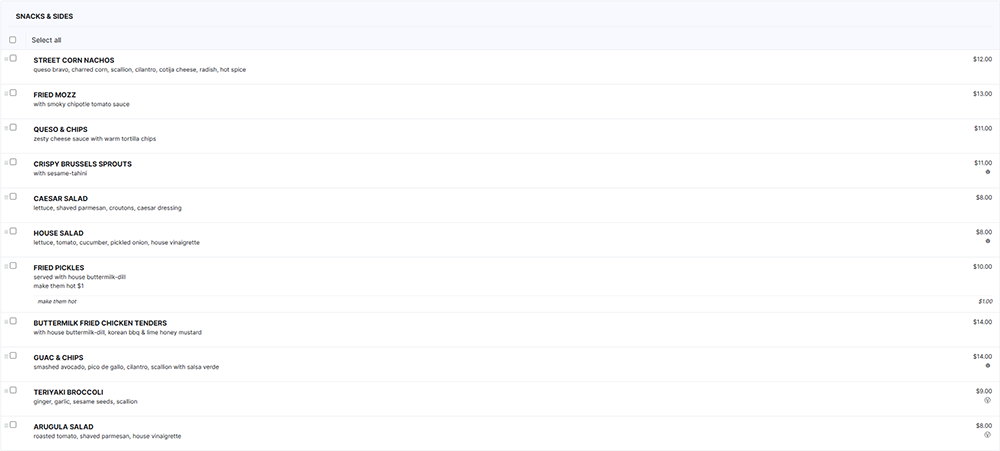Click the $12.00 price of Street Corn Nachos

coord(982,59)
